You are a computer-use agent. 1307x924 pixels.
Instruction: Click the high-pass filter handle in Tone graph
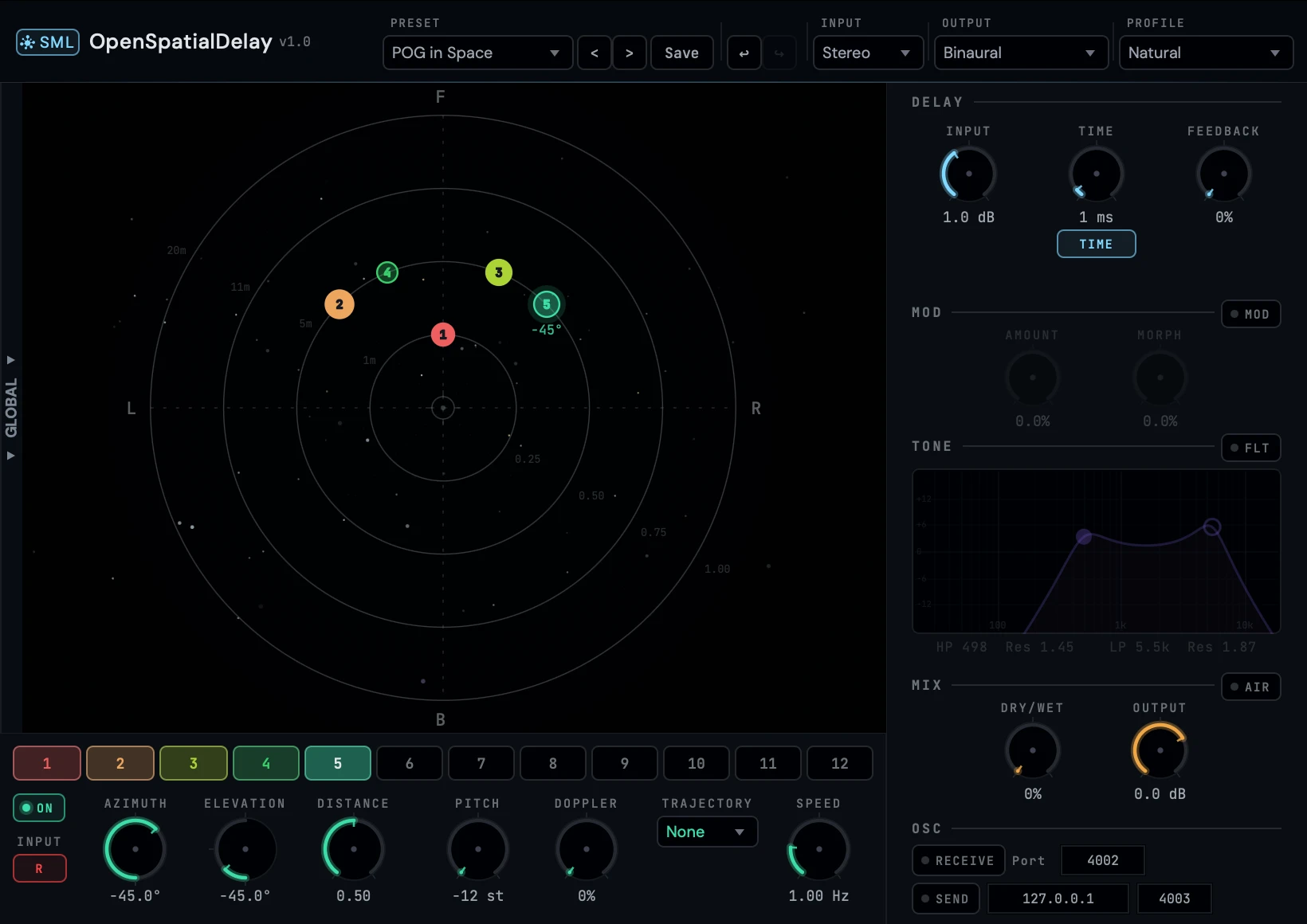coord(1084,537)
